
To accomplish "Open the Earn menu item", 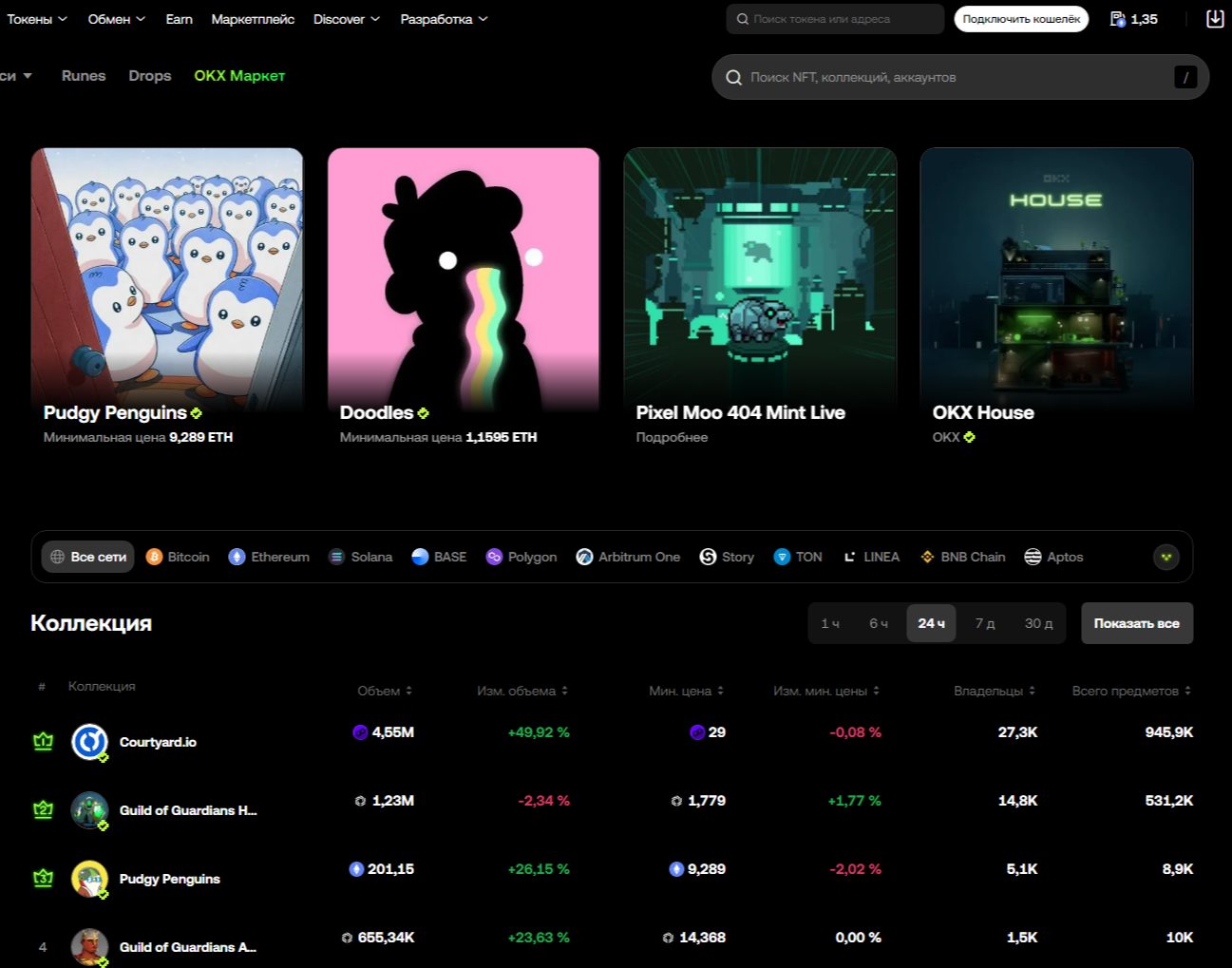I will click(179, 19).
